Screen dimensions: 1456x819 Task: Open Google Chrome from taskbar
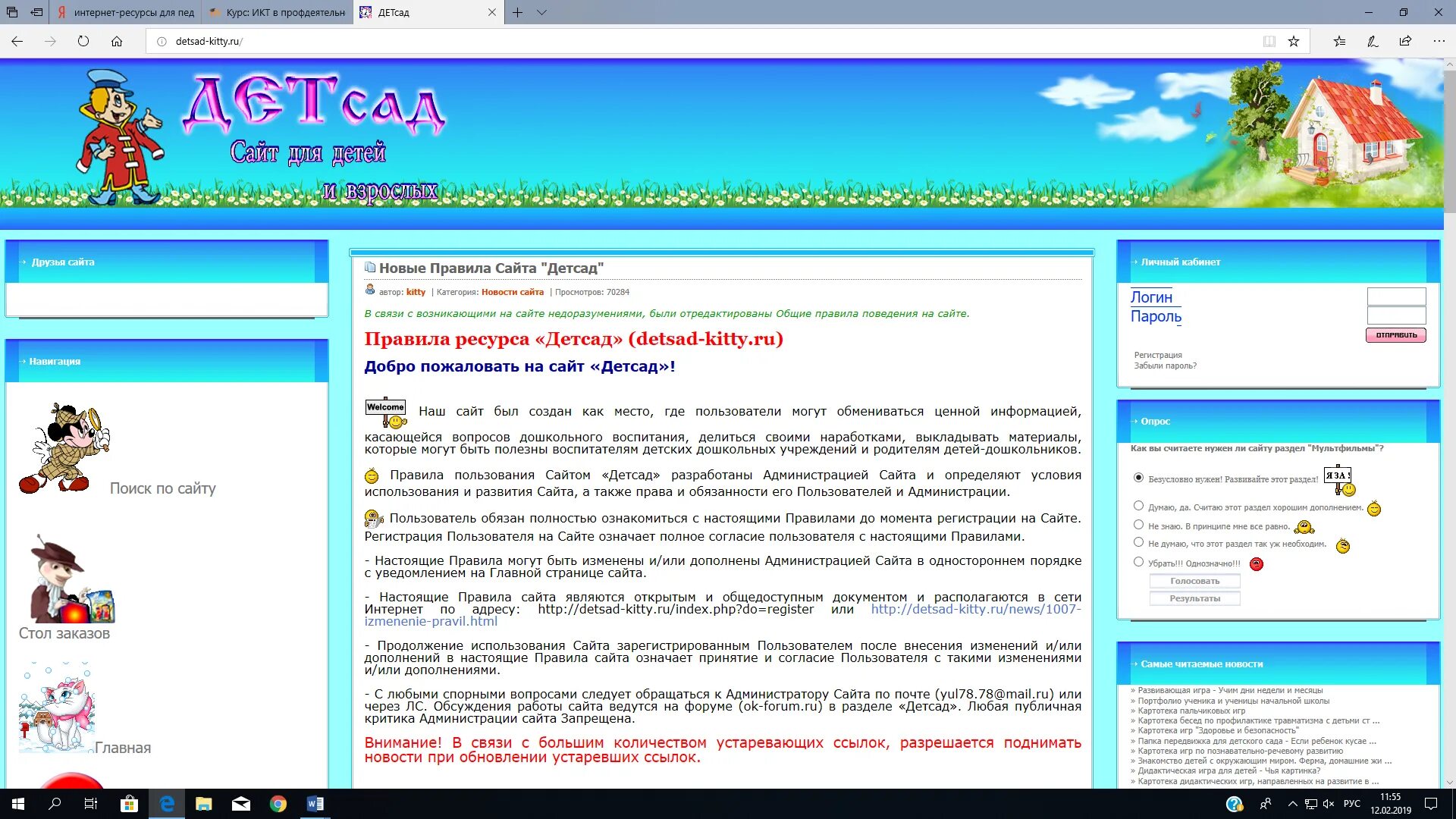click(x=278, y=804)
